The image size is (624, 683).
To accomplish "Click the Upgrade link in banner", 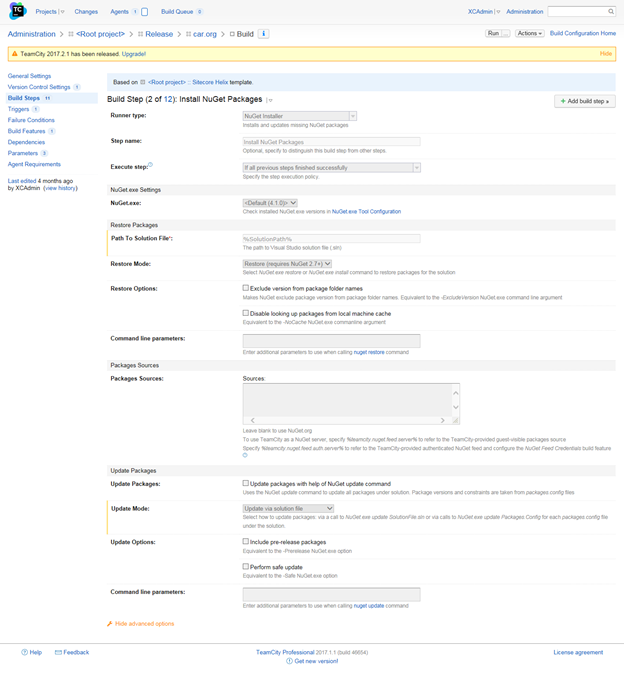I will pyautogui.click(x=134, y=54).
